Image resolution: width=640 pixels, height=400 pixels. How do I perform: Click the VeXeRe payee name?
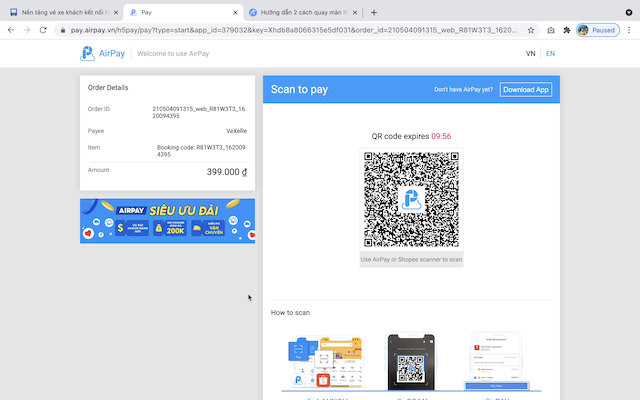point(237,131)
